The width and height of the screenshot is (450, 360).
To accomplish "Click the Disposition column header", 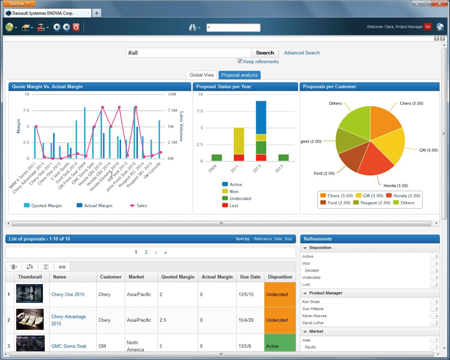I will (x=280, y=277).
